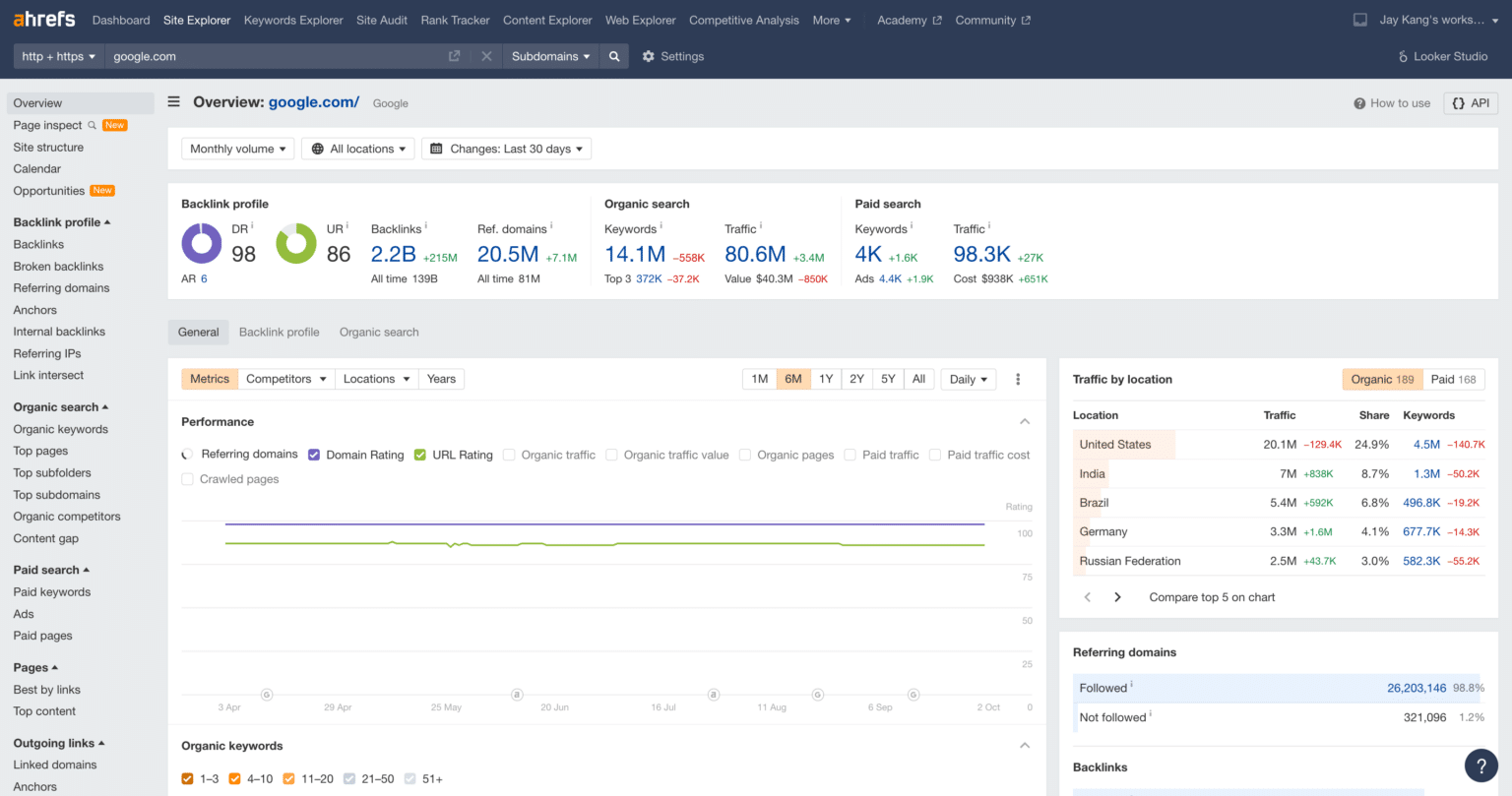The height and width of the screenshot is (796, 1512).
Task: Enable the Organic traffic checkbox
Action: [x=509, y=455]
